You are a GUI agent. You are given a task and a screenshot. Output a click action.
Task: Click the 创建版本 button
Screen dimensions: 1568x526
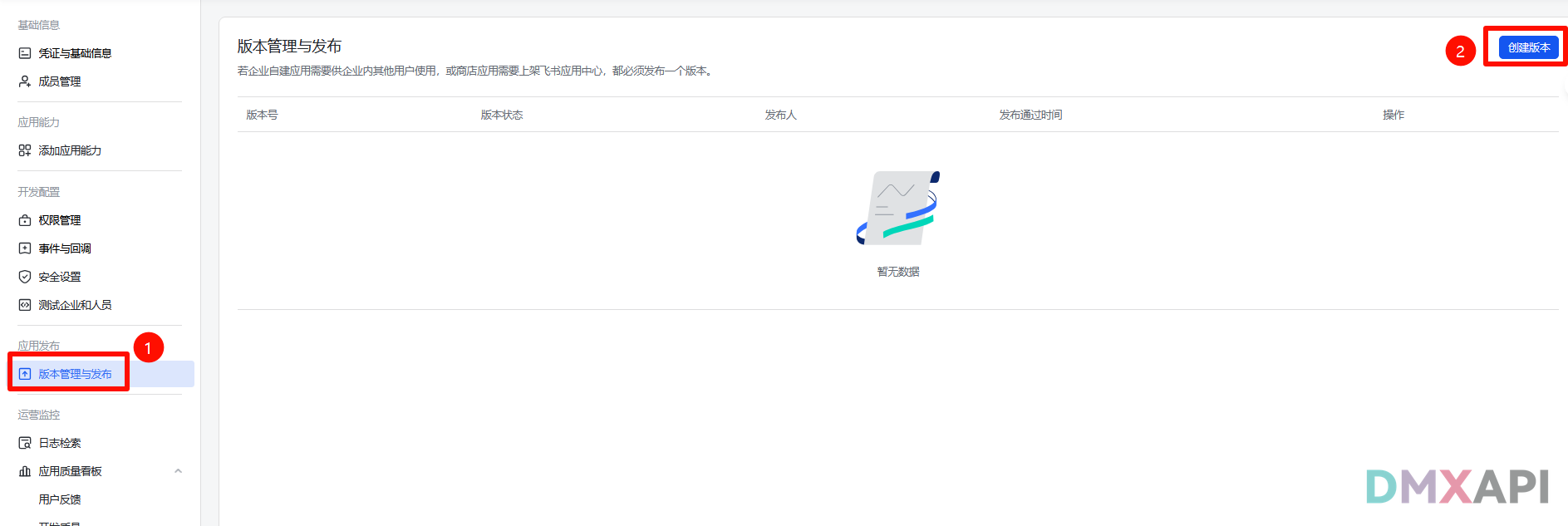click(1529, 47)
